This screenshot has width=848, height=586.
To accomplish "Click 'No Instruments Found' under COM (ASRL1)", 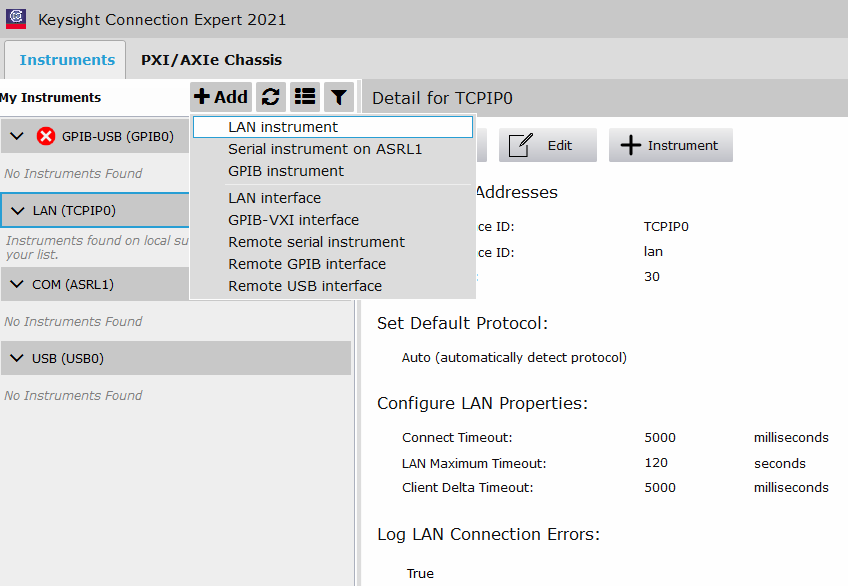I will coord(73,322).
